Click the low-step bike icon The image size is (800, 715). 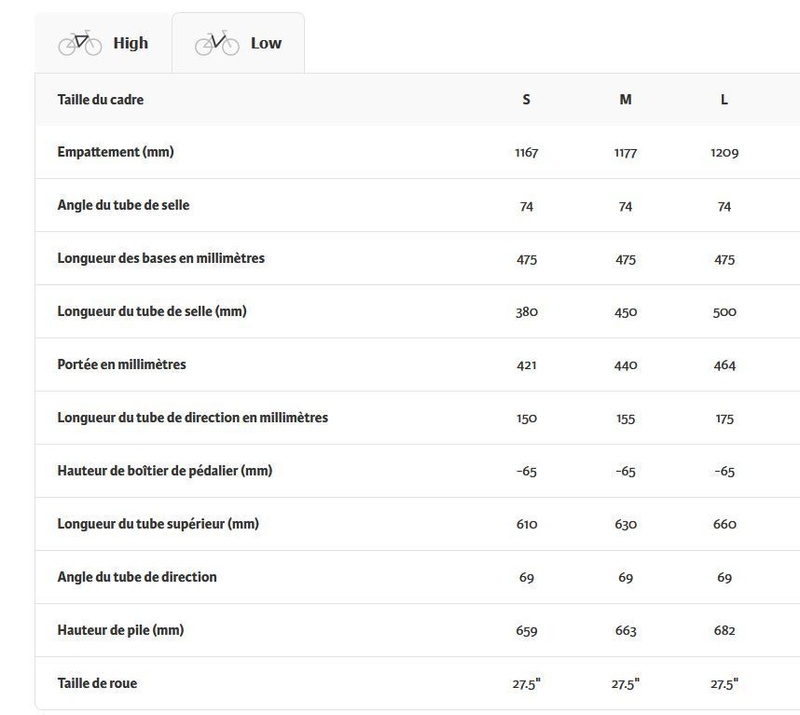(x=217, y=43)
